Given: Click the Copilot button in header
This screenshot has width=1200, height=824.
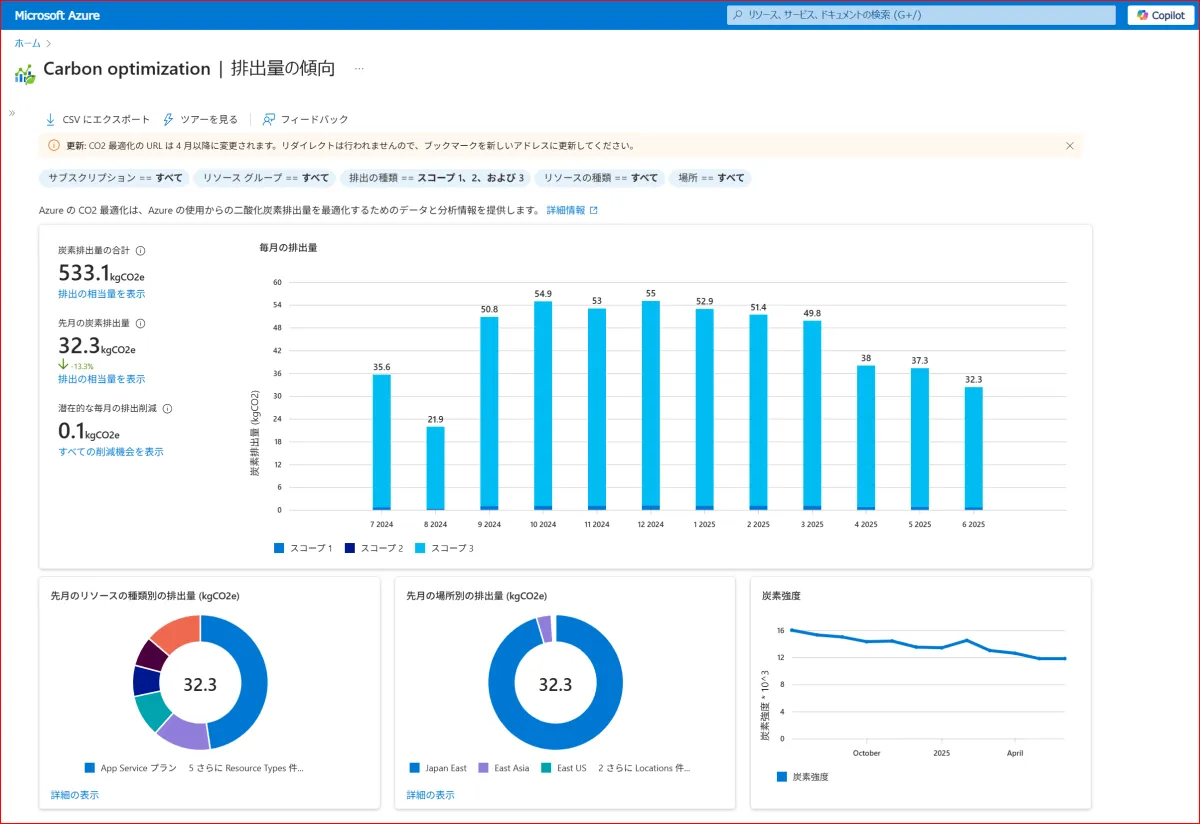Looking at the screenshot, I should (1160, 15).
